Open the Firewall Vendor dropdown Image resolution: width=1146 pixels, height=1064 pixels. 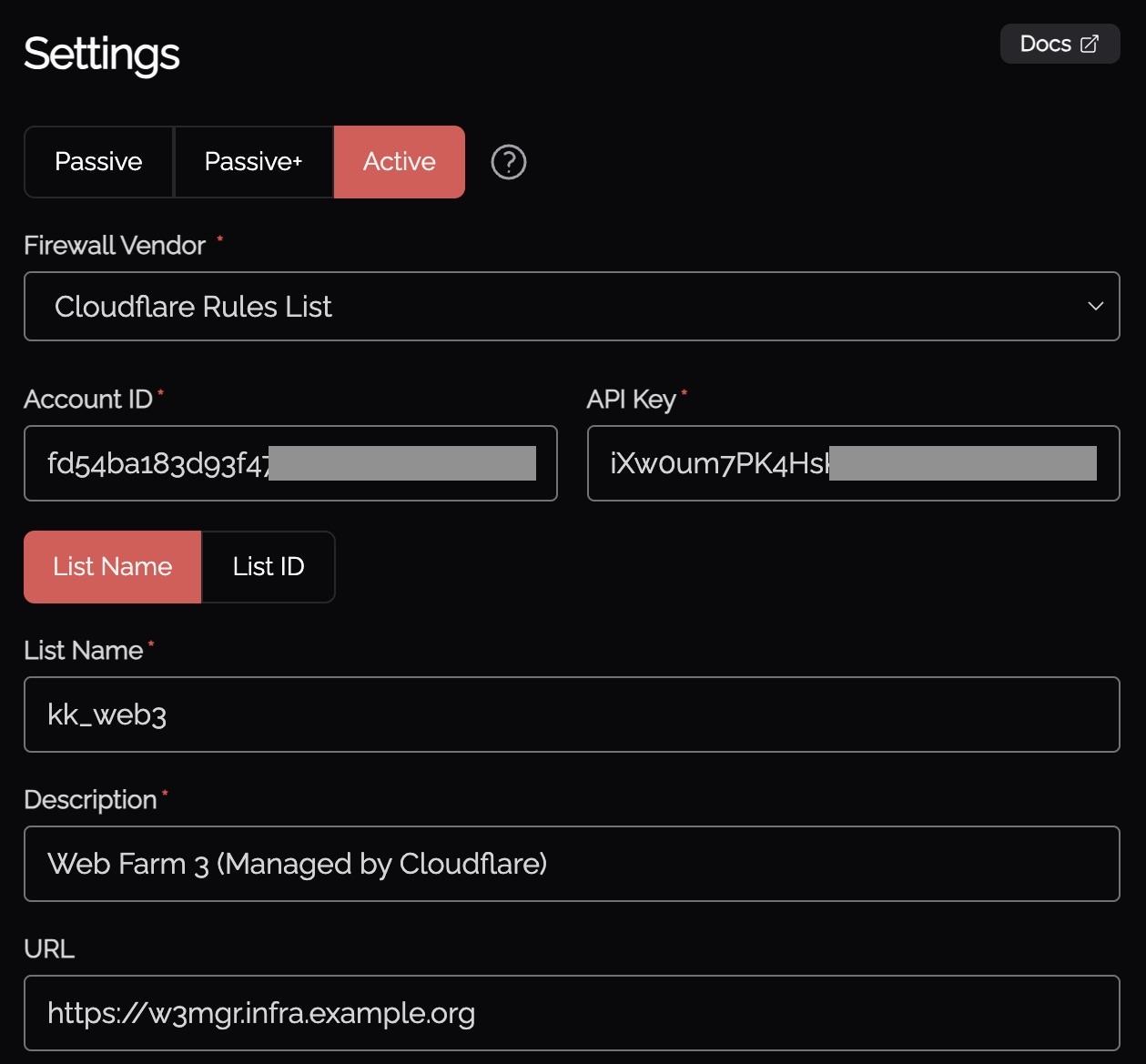click(571, 307)
